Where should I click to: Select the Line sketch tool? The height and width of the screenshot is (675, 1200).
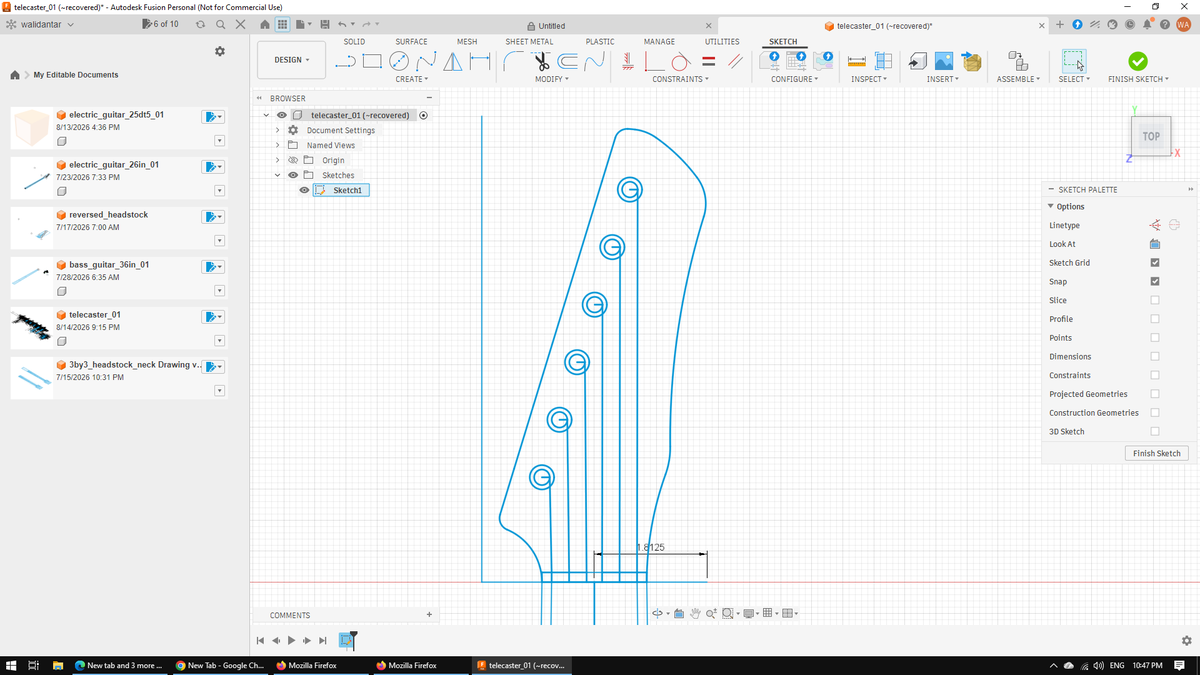[345, 60]
